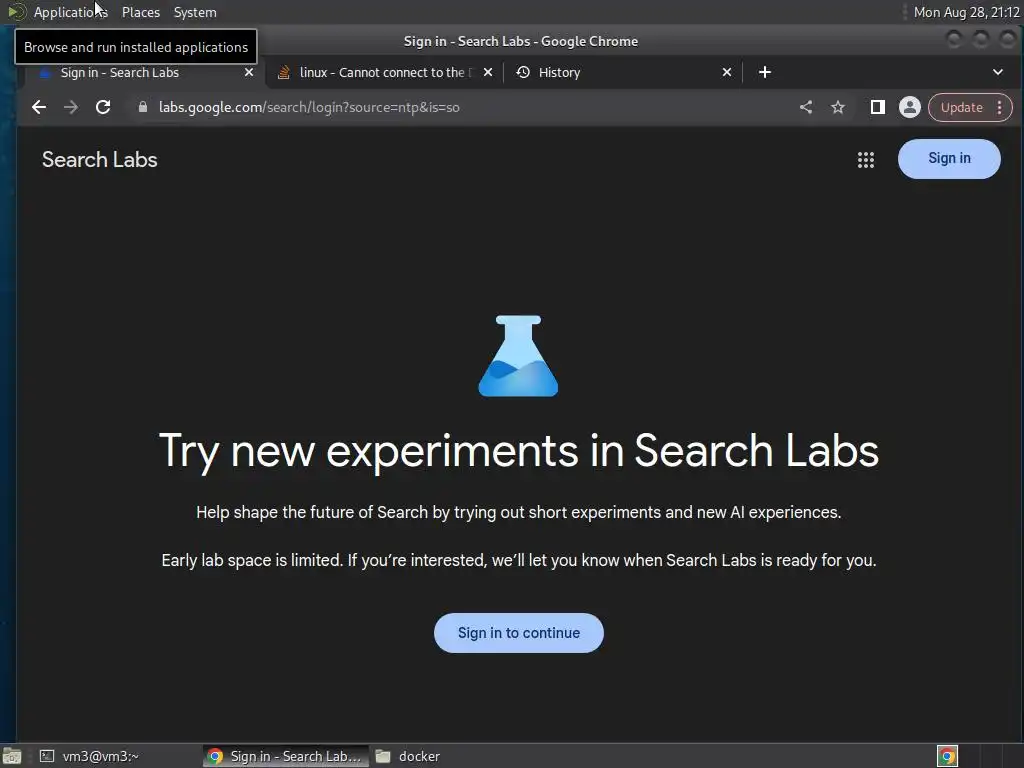Close the History tab
This screenshot has height=768, width=1024.
click(x=727, y=72)
